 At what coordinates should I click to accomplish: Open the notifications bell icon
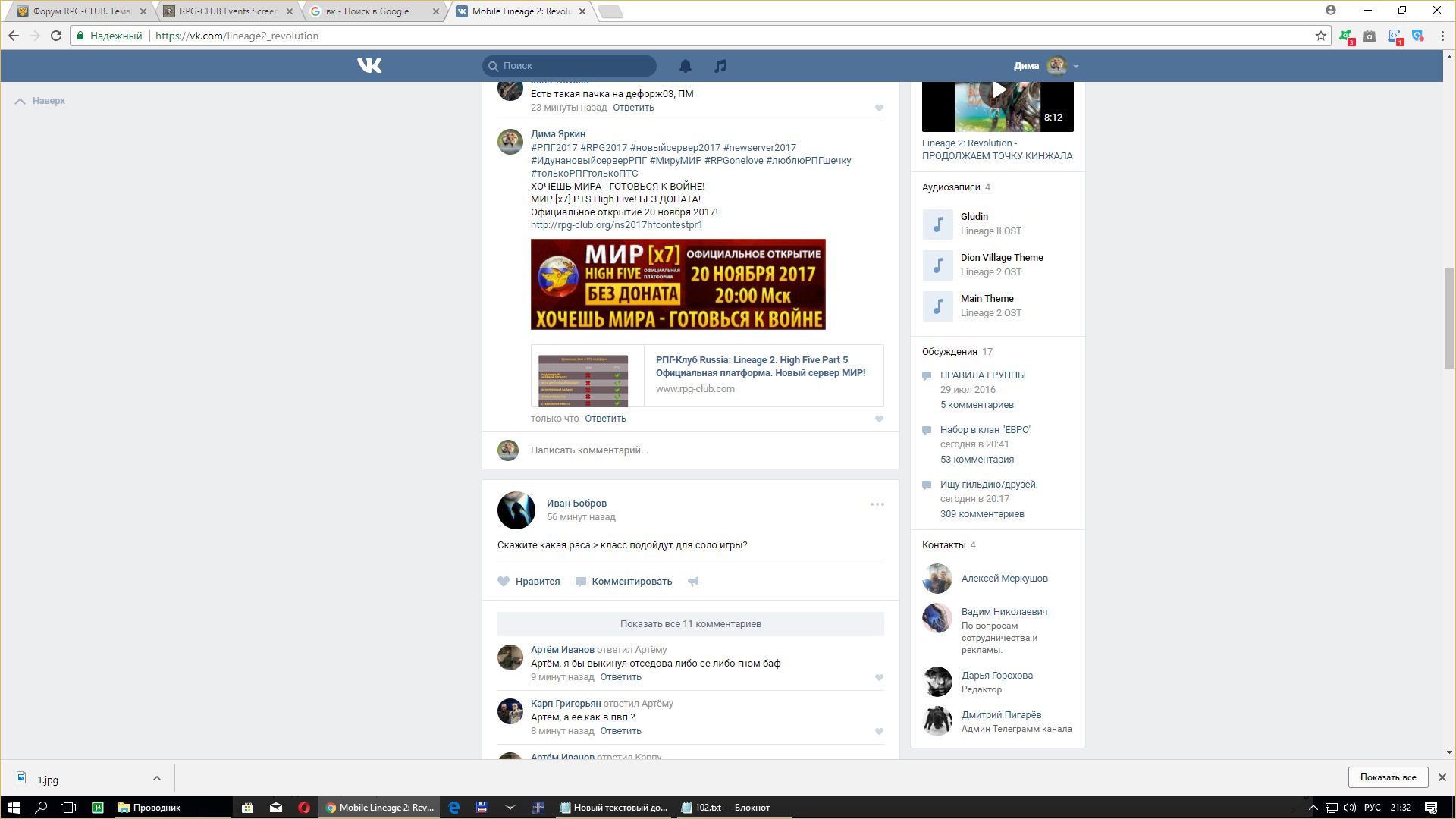pyautogui.click(x=685, y=66)
